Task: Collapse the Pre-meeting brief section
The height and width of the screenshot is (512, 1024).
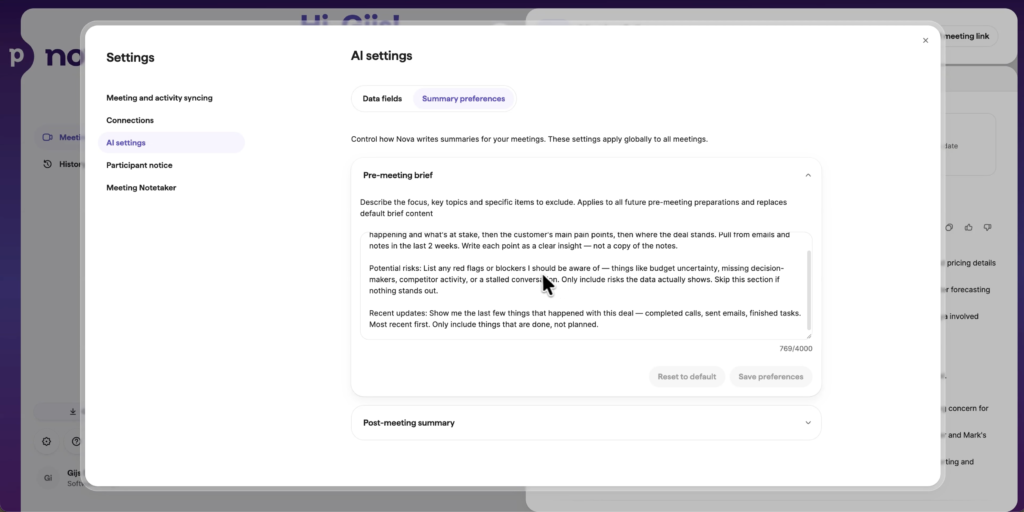Action: (x=808, y=175)
